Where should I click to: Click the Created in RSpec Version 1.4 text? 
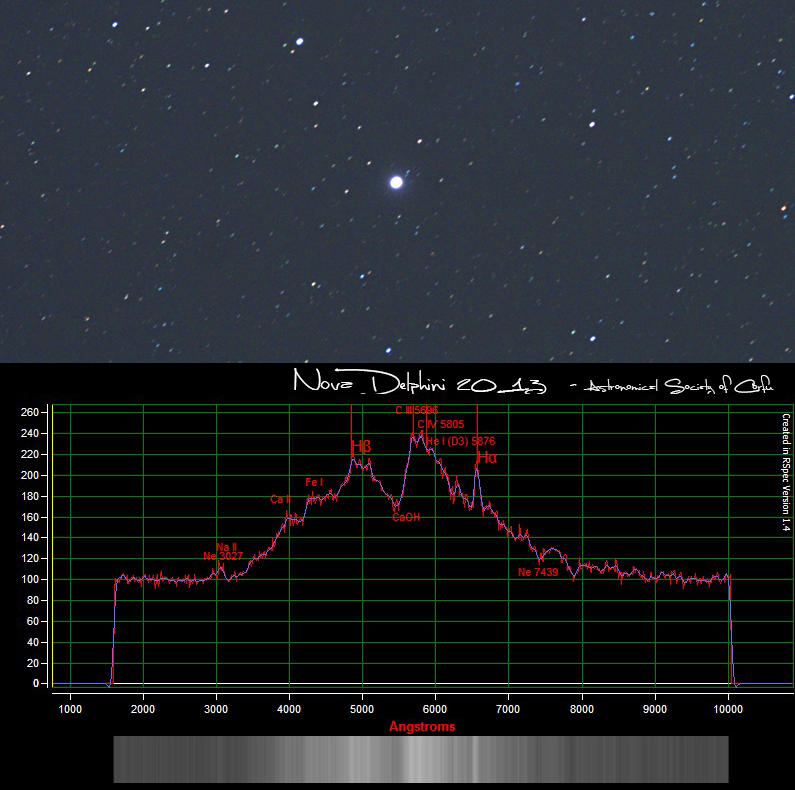pos(785,470)
